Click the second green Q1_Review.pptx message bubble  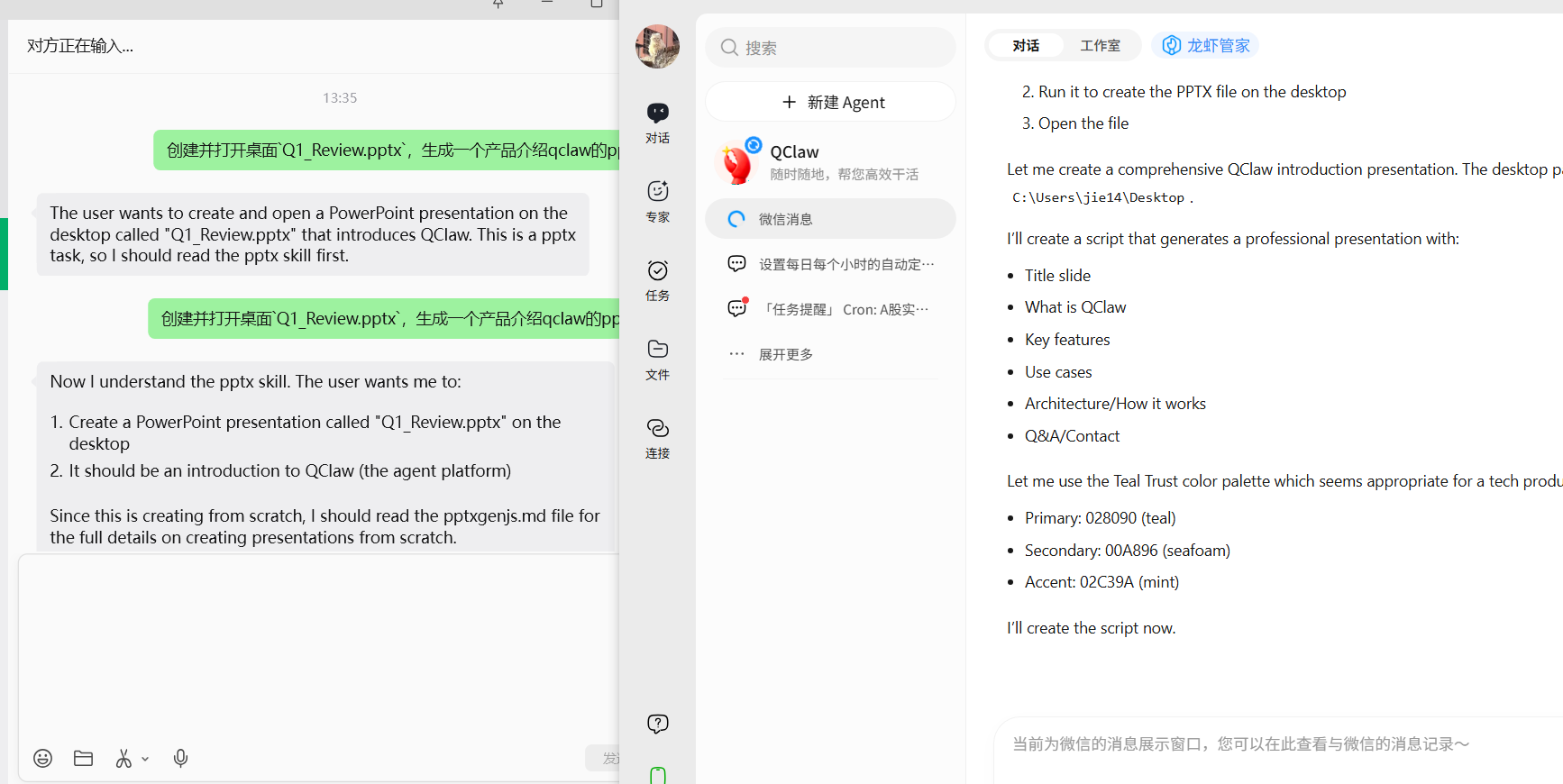pos(384,319)
